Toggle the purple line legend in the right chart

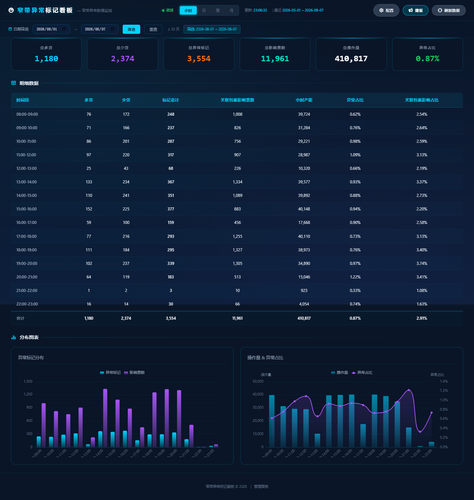362,372
